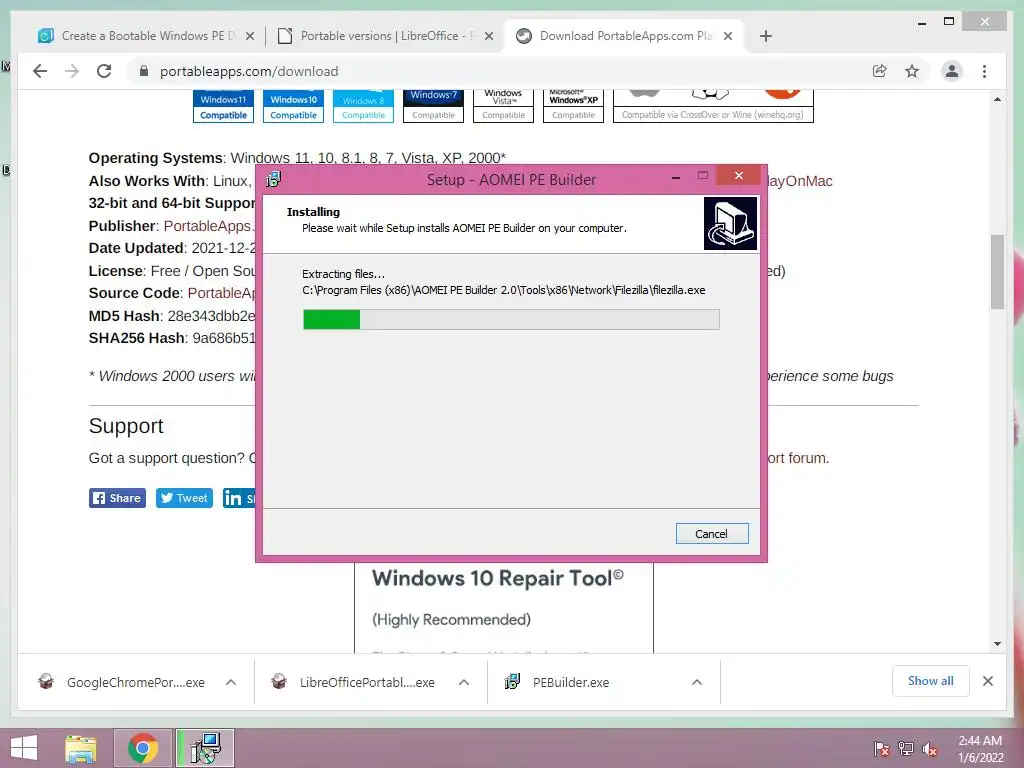Minimize the AOMEI PE Builder setup window
The height and width of the screenshot is (768, 1024).
[676, 176]
